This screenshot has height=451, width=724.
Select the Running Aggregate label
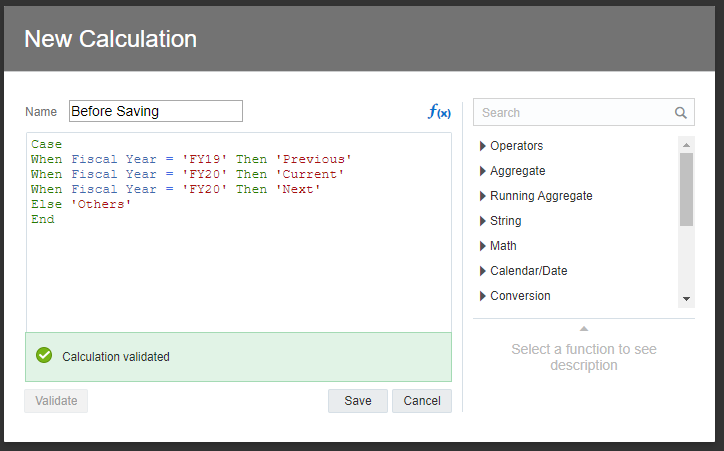pos(541,196)
